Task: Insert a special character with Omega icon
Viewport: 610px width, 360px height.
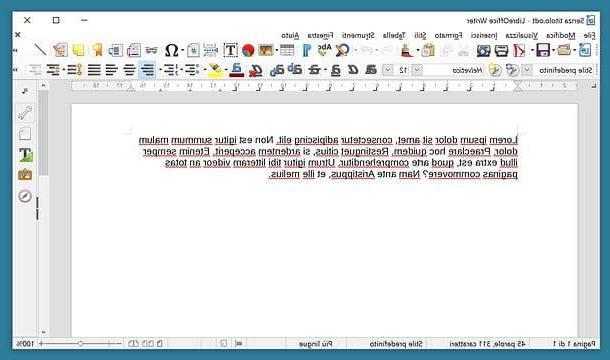Action: (x=171, y=50)
